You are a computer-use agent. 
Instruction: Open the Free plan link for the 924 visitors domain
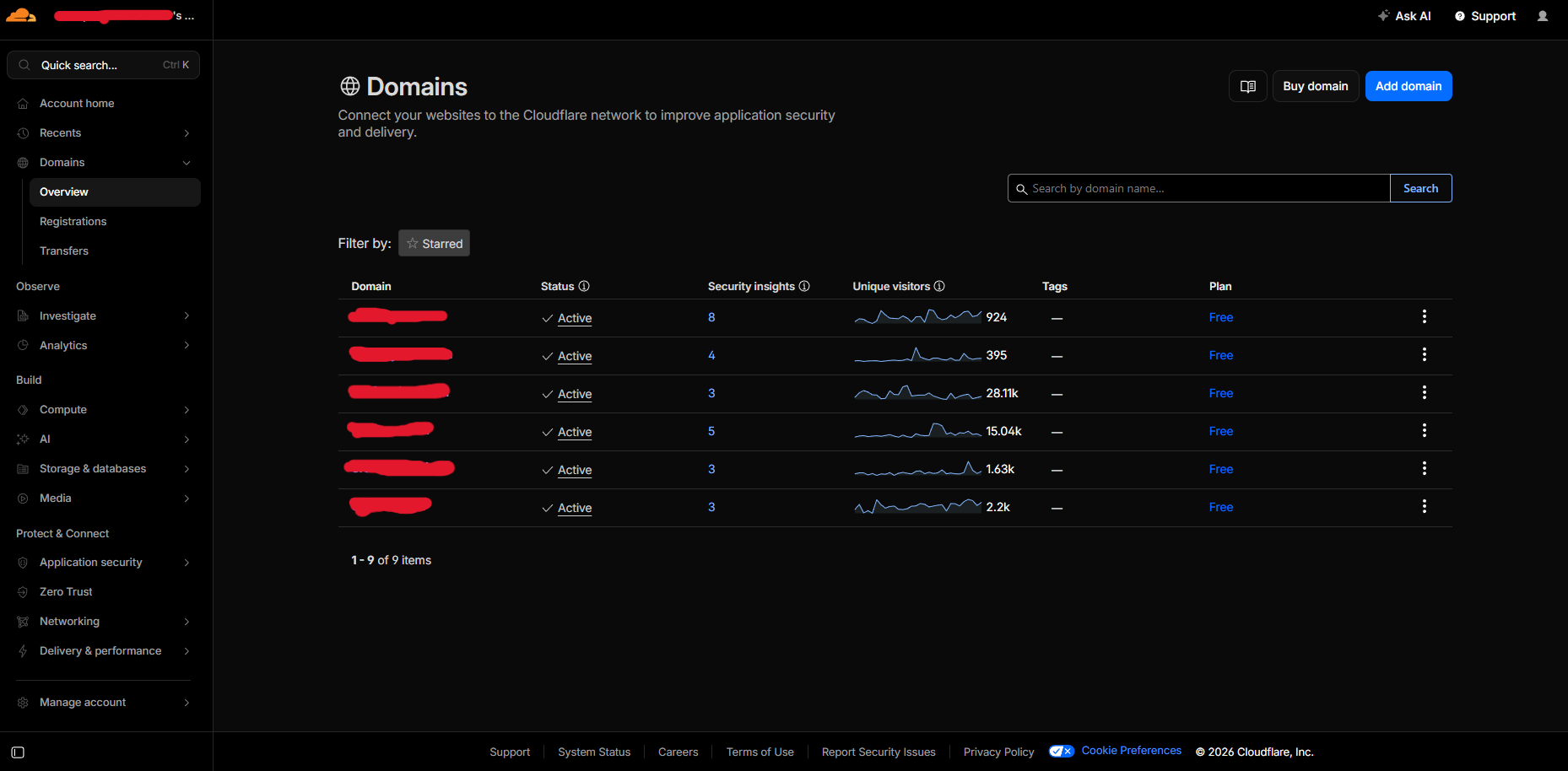point(1221,317)
